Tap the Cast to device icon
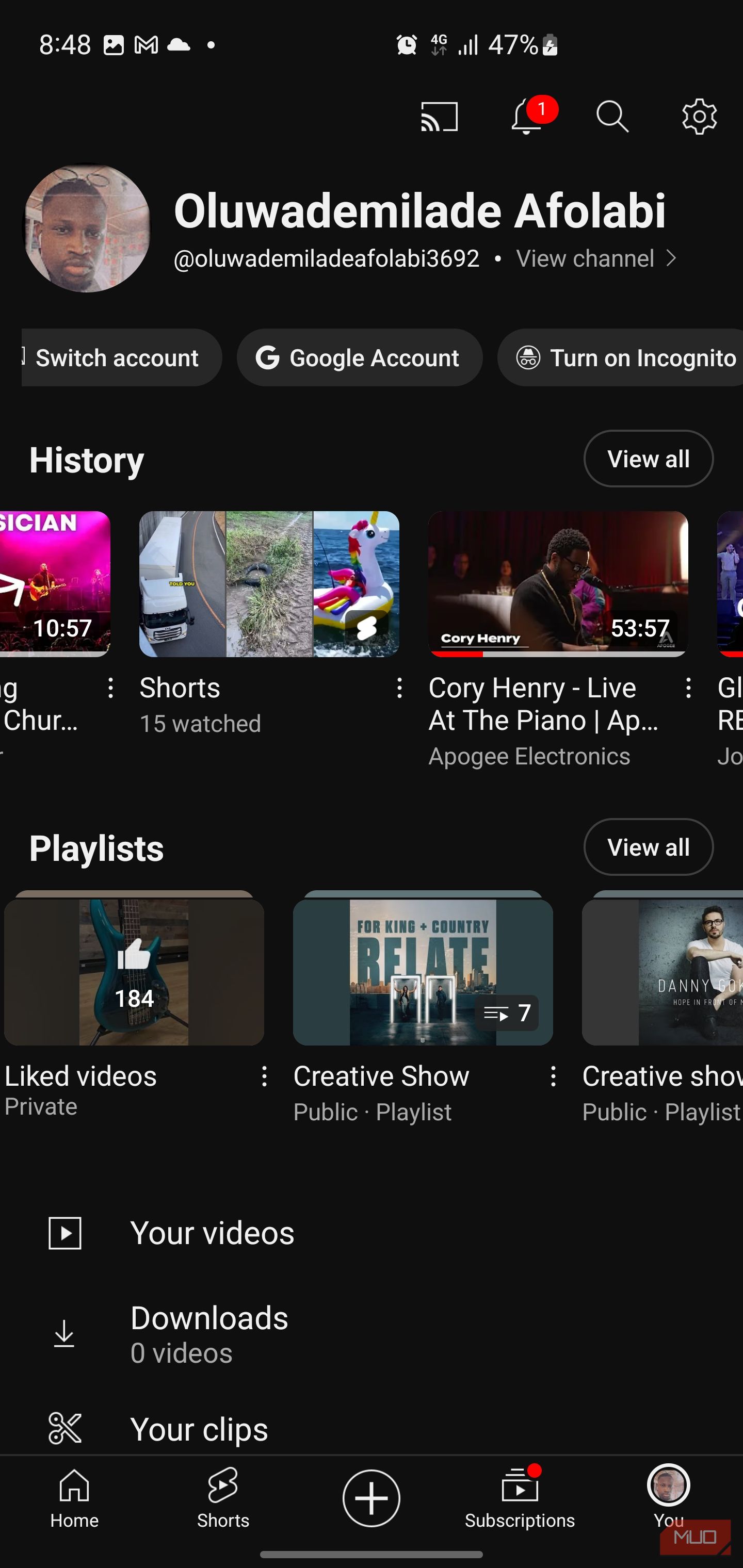The height and width of the screenshot is (1568, 743). 439,116
